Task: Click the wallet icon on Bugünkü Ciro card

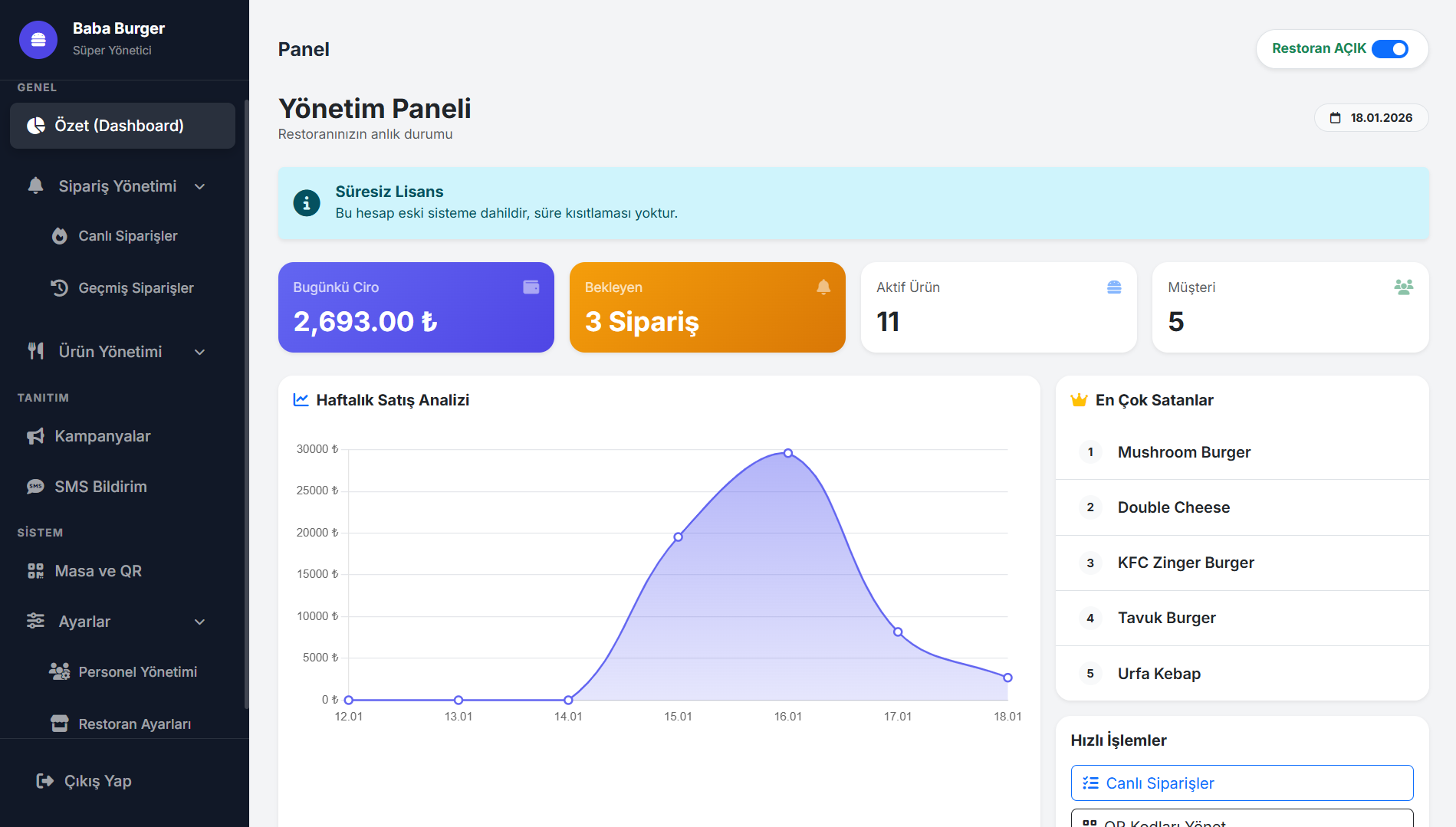Action: 531,287
